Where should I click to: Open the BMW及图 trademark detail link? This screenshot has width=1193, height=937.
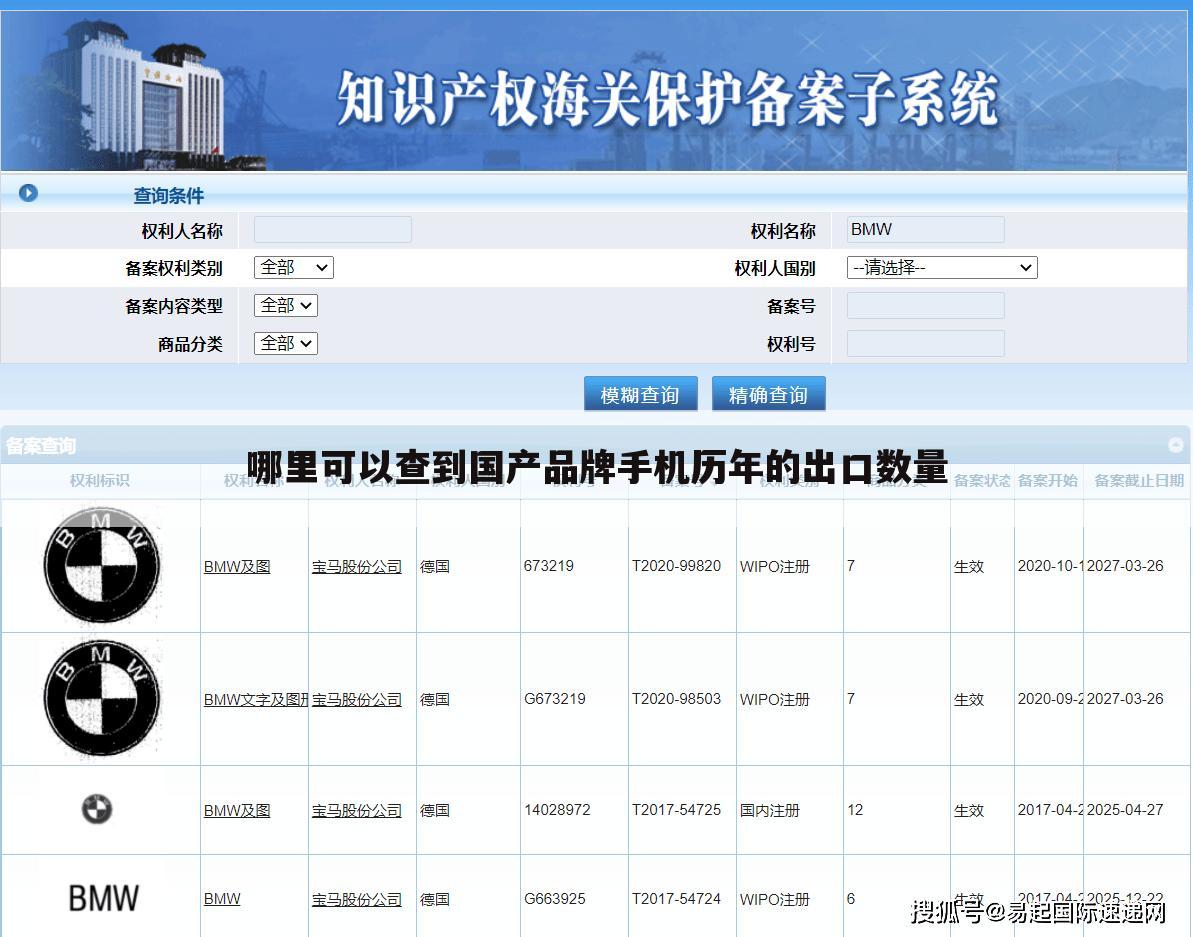coord(236,566)
